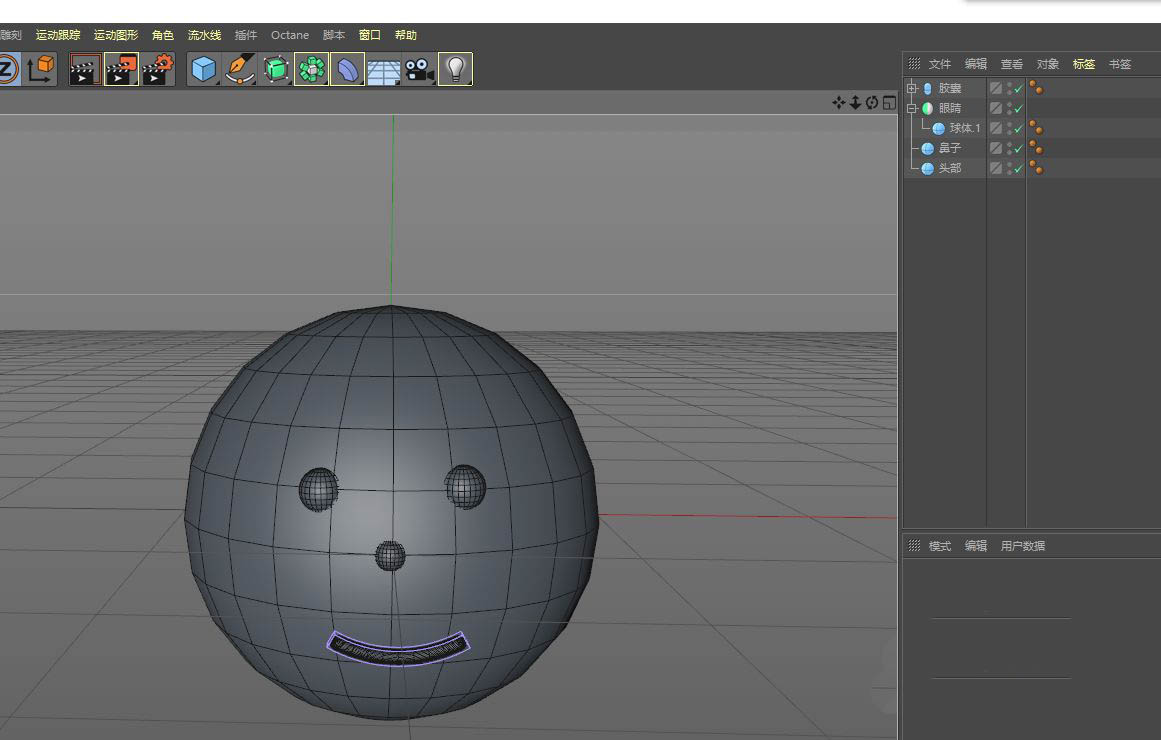The height and width of the screenshot is (740, 1161).
Task: Click the Floor grid icon in the toolbar
Action: click(x=383, y=69)
